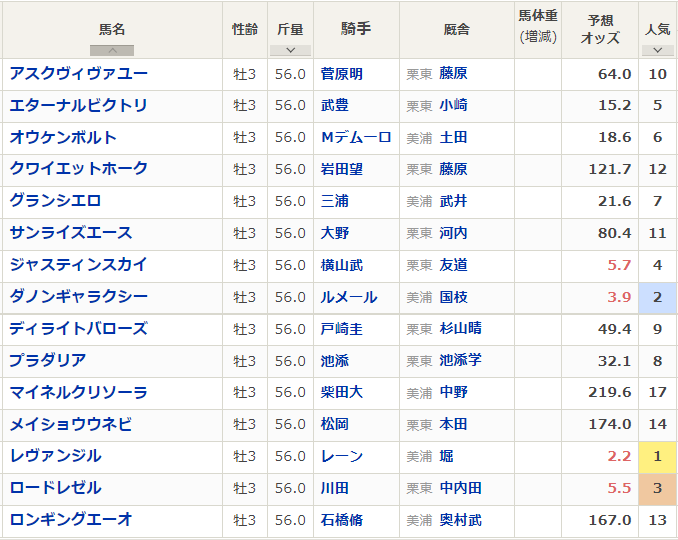
Task: Open horse オウケンボルト
Action: pos(63,137)
